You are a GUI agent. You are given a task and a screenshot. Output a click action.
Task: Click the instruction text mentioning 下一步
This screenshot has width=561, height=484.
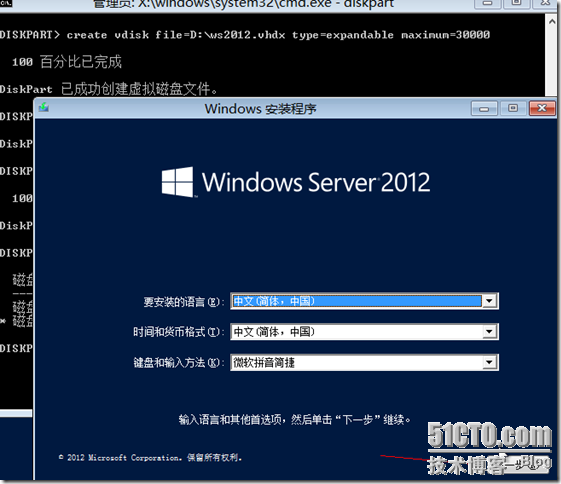tap(294, 419)
